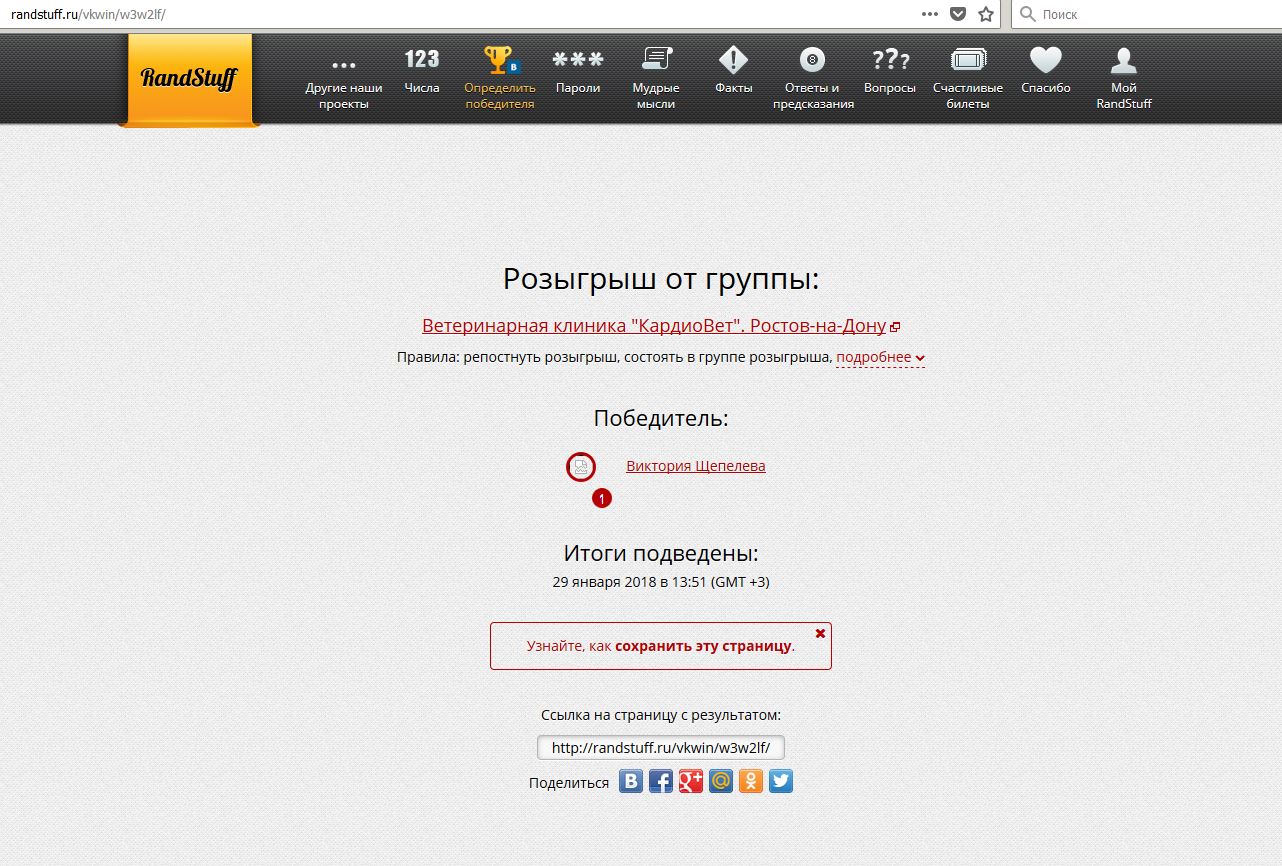The image size is (1282, 866).
Task: Click the Pocket save icon
Action: [x=958, y=14]
